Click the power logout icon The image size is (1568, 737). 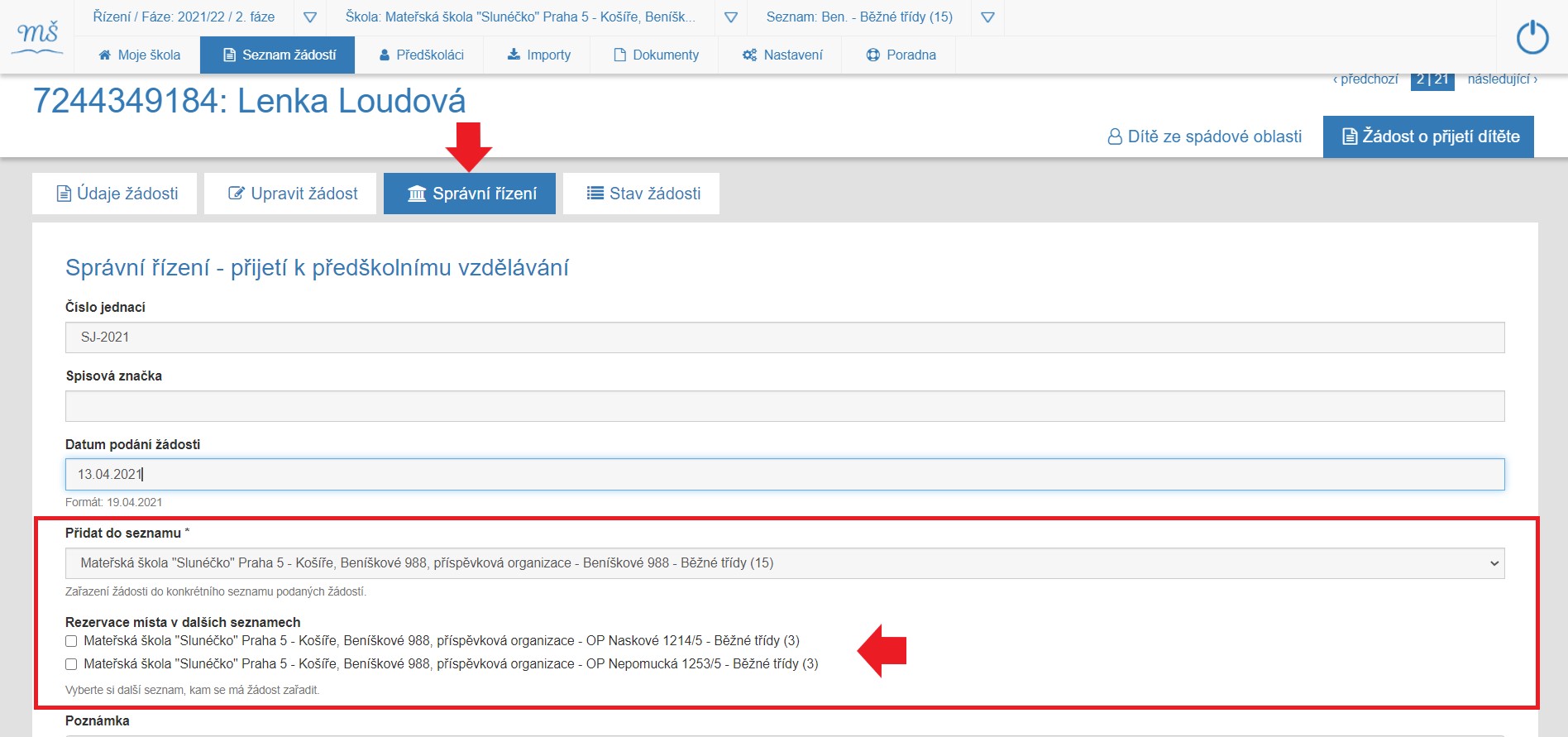1532,37
